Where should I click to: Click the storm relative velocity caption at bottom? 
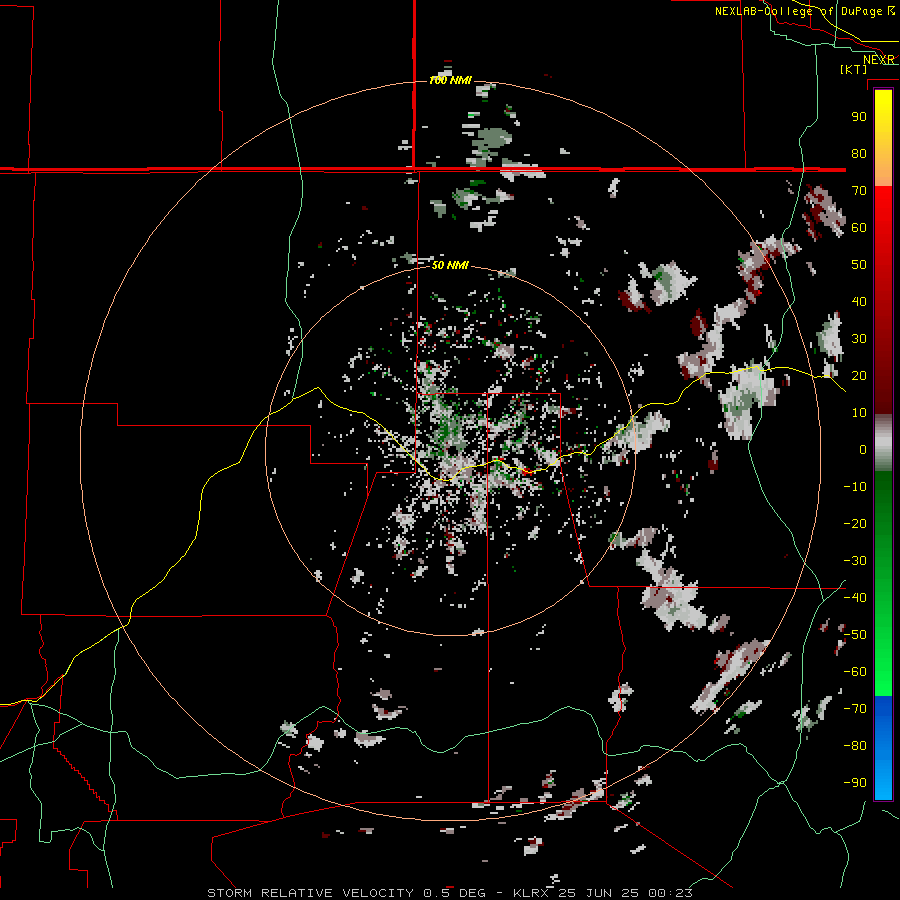[450, 893]
